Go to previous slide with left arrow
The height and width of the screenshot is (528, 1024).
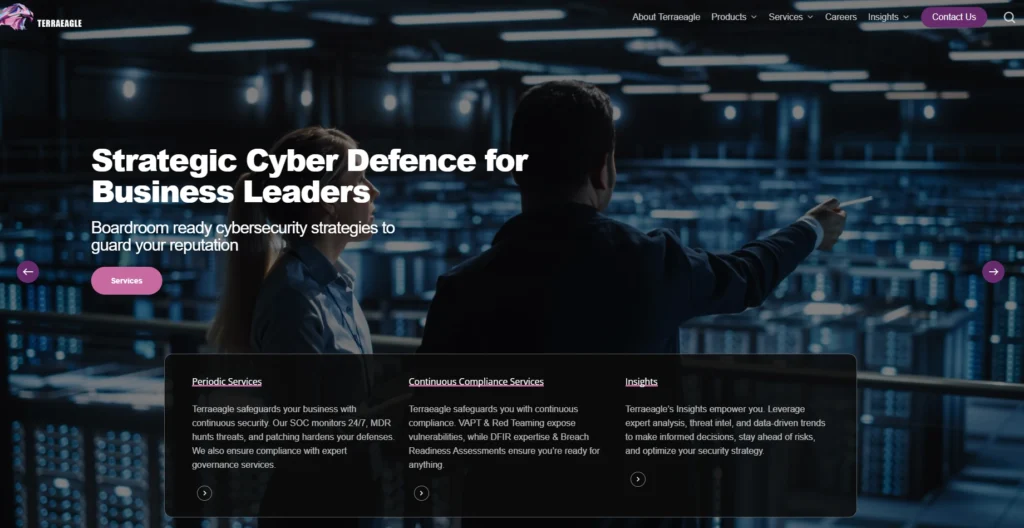[x=27, y=271]
